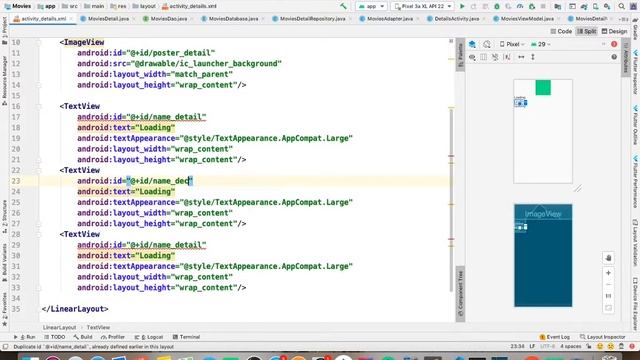Collapse the TextView tag fold at line 22

tap(38, 170)
